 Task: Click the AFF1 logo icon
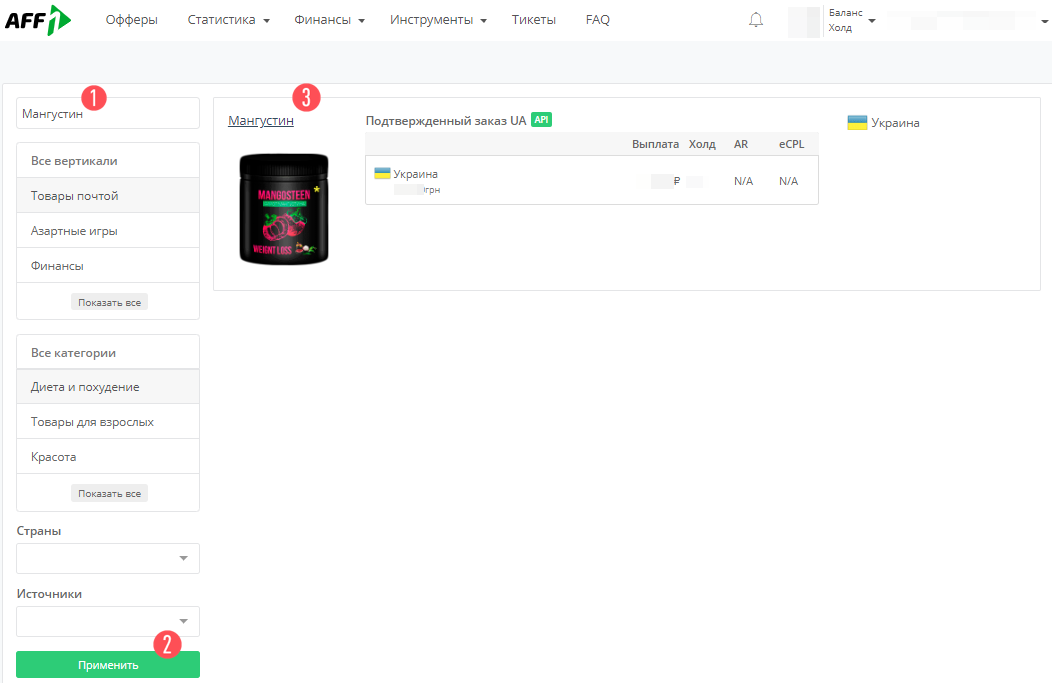click(x=38, y=20)
